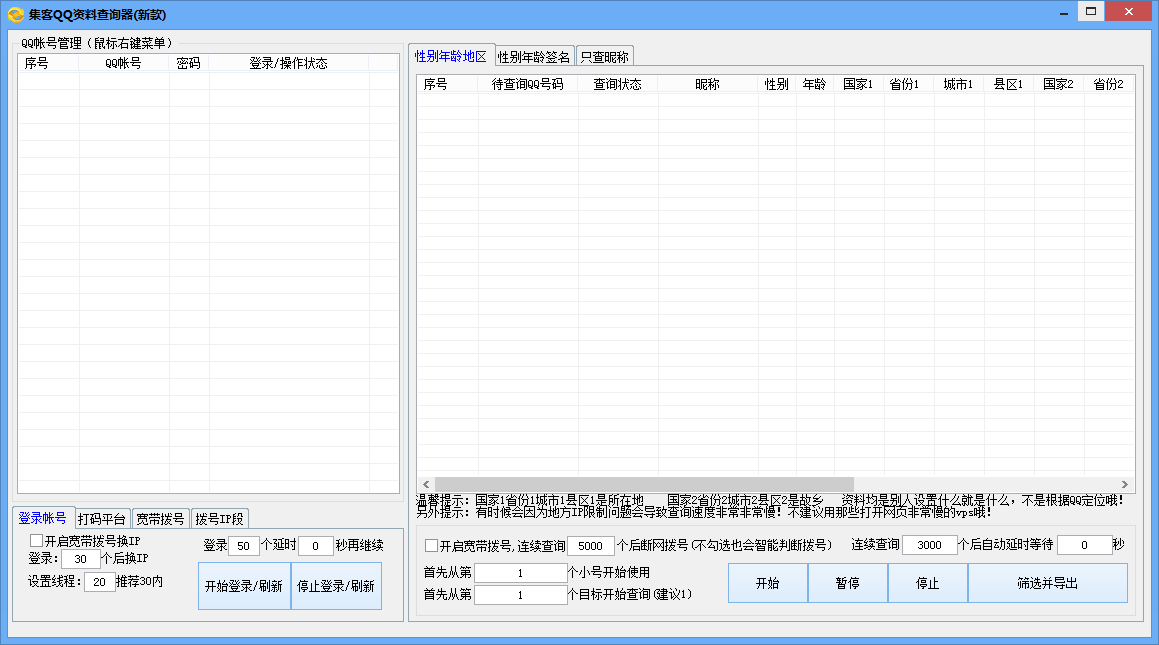Image resolution: width=1159 pixels, height=645 pixels.
Task: Click the 昵称 column header
Action: (707, 84)
